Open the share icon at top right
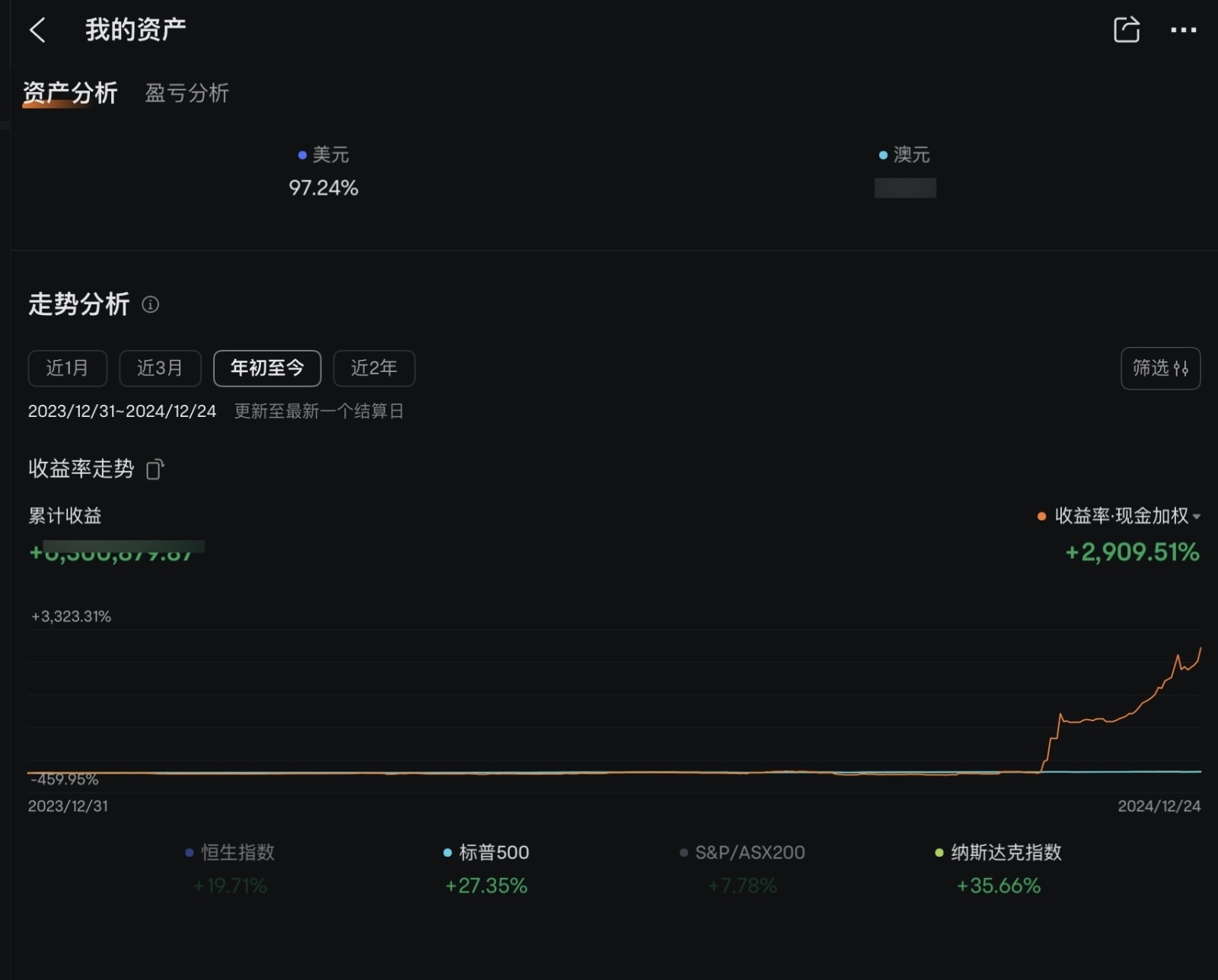The image size is (1218, 980). click(x=1127, y=30)
